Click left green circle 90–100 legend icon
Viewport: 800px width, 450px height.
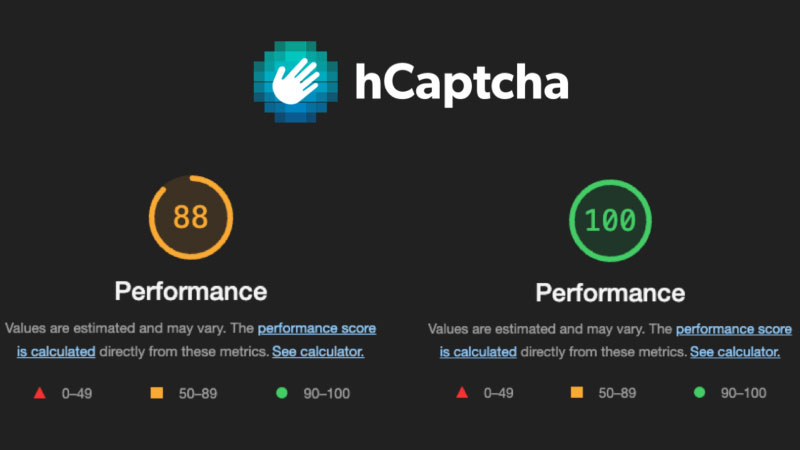(282, 393)
